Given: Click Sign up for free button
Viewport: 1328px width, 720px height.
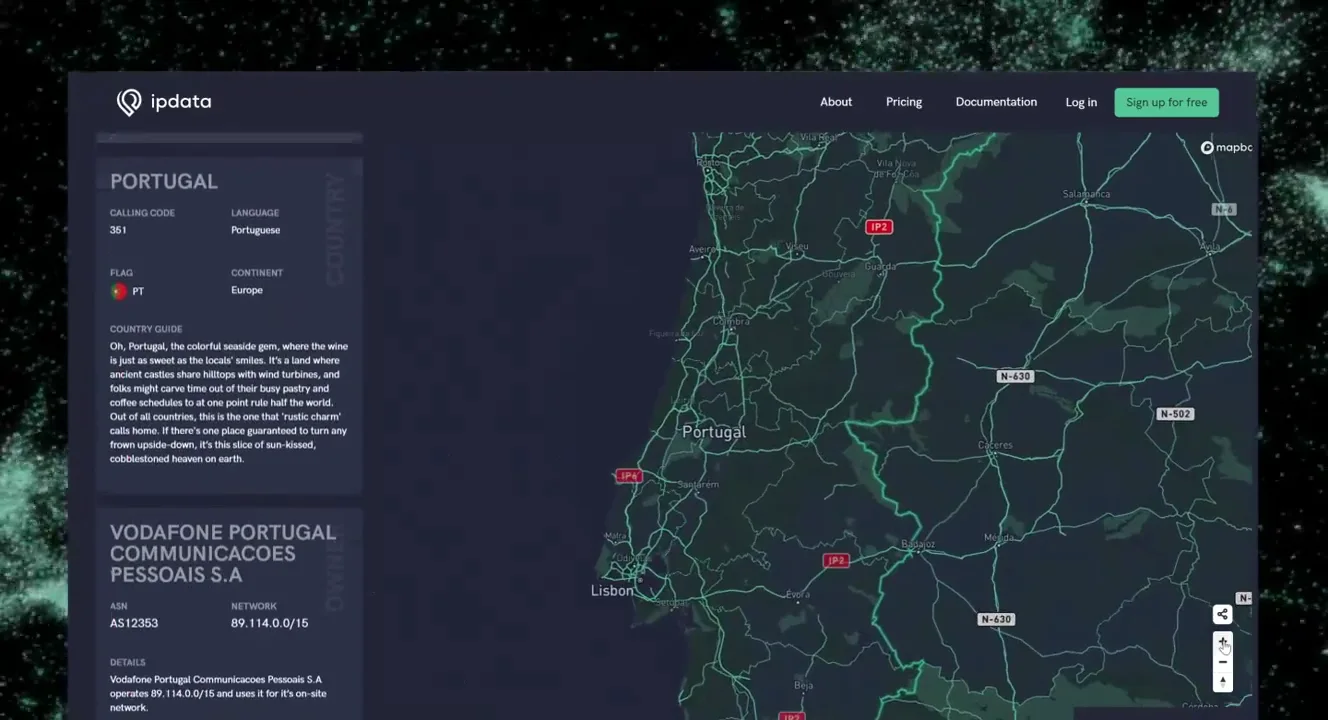Looking at the screenshot, I should pyautogui.click(x=1166, y=102).
